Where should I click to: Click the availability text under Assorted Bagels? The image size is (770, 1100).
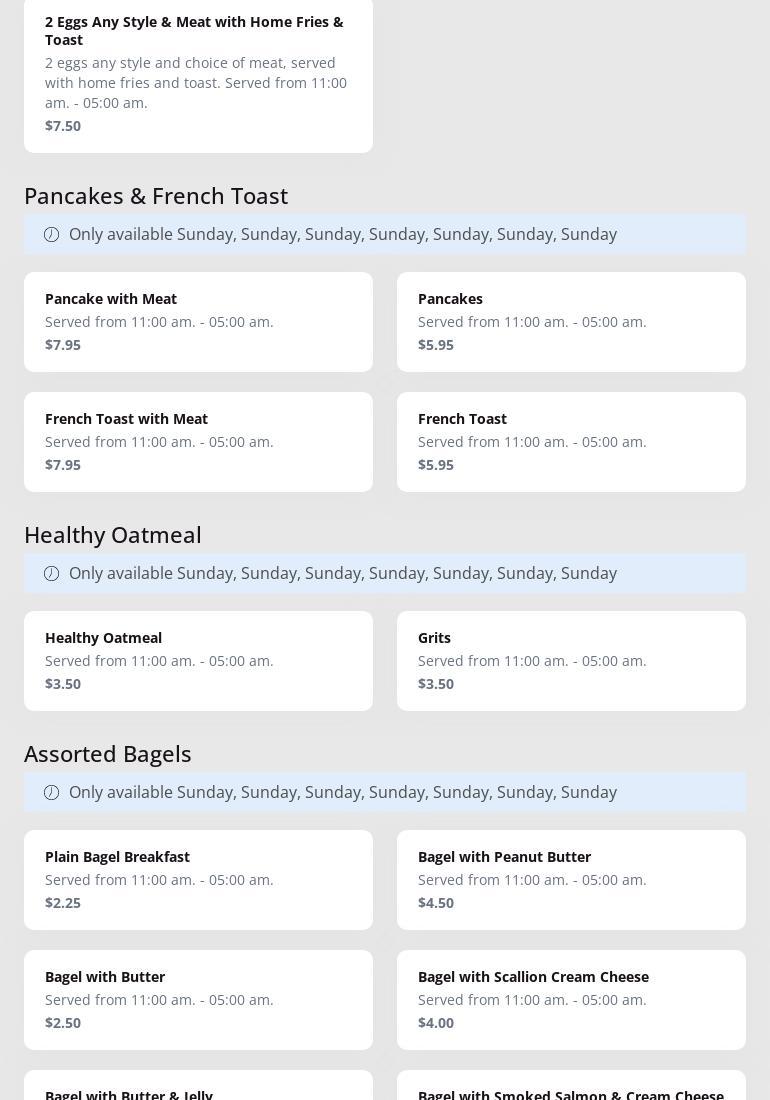click(343, 792)
